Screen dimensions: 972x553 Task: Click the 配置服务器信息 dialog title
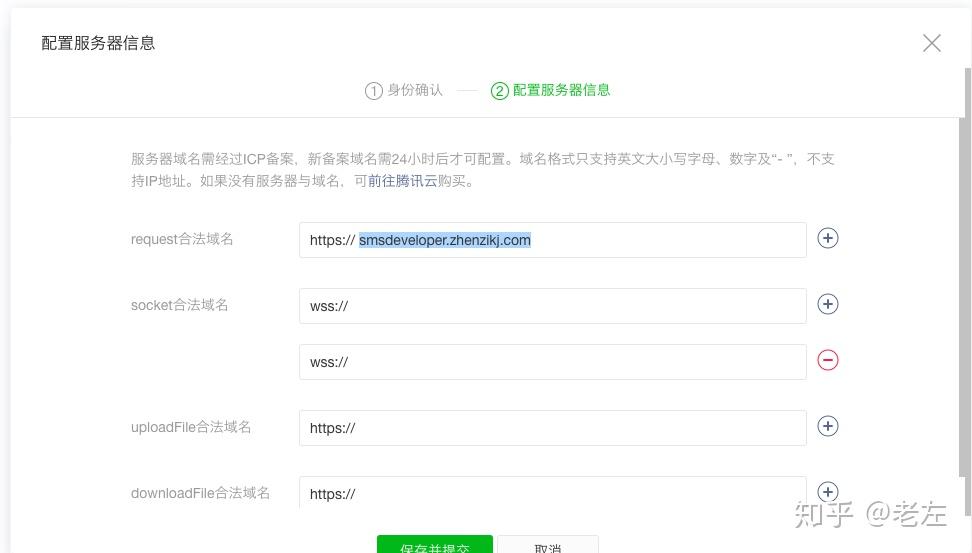(x=98, y=43)
